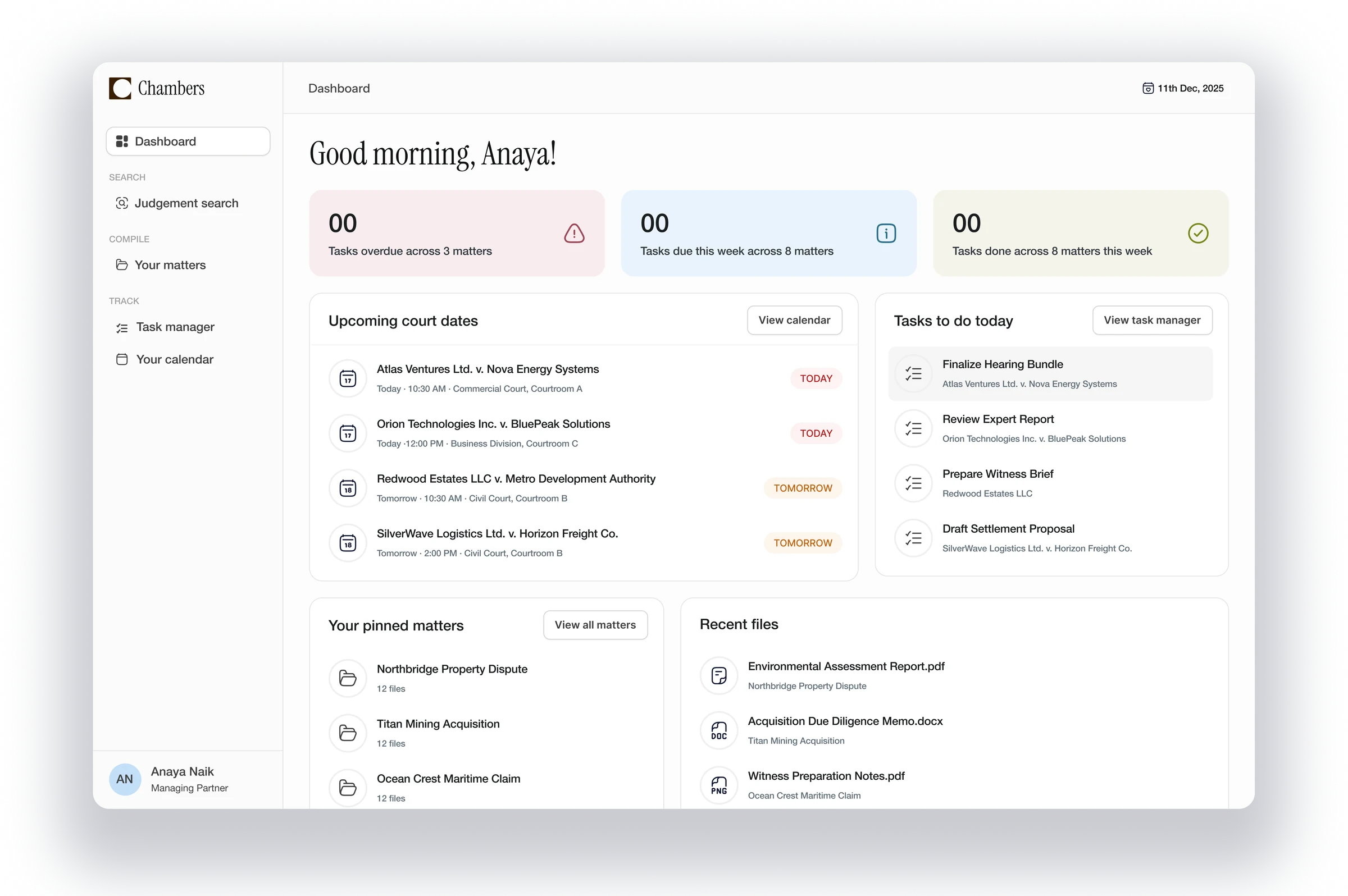Screen dimensions: 1348x896
Task: Click the file icon for Environmental Assessment Report.pdf
Action: point(718,676)
